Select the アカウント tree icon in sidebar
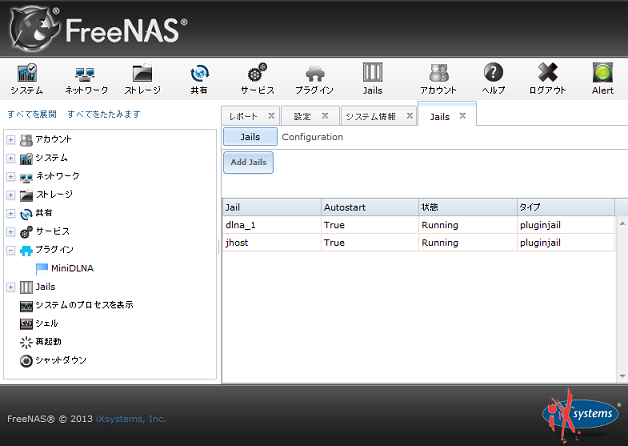 [26, 140]
